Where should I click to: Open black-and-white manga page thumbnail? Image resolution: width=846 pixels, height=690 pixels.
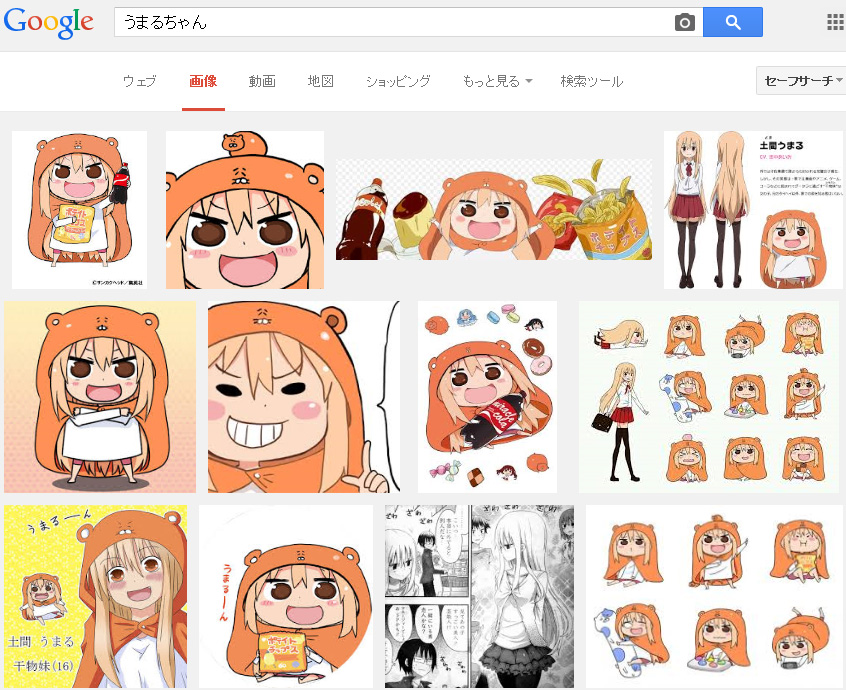pyautogui.click(x=479, y=597)
